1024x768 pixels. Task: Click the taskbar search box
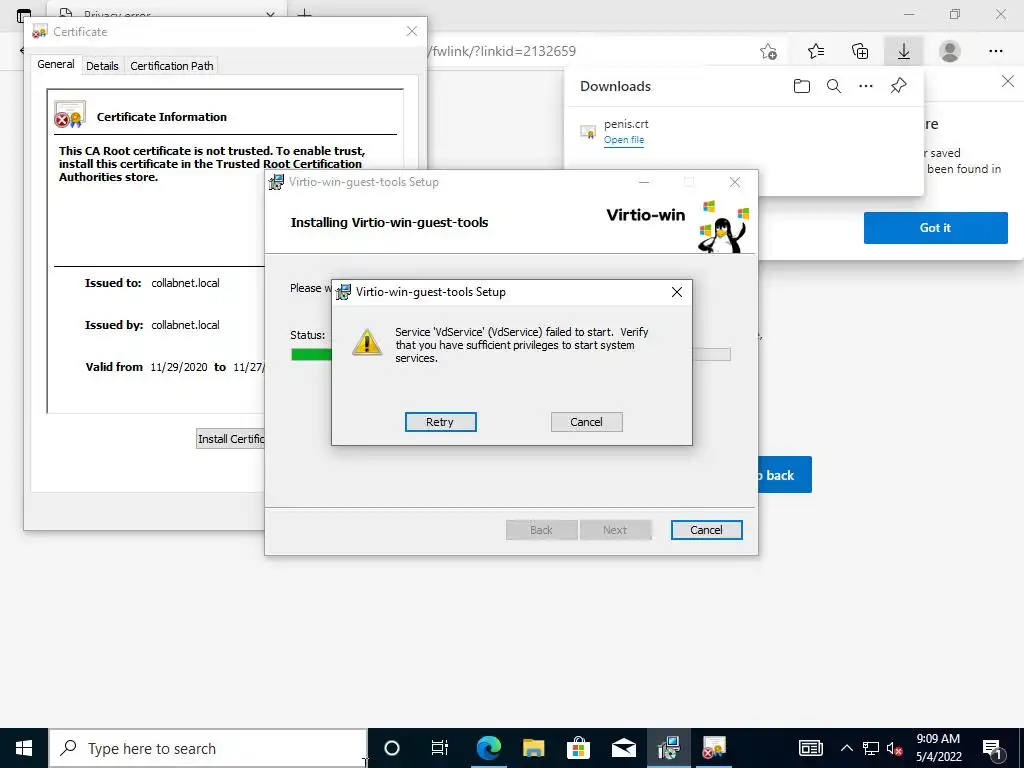click(208, 748)
